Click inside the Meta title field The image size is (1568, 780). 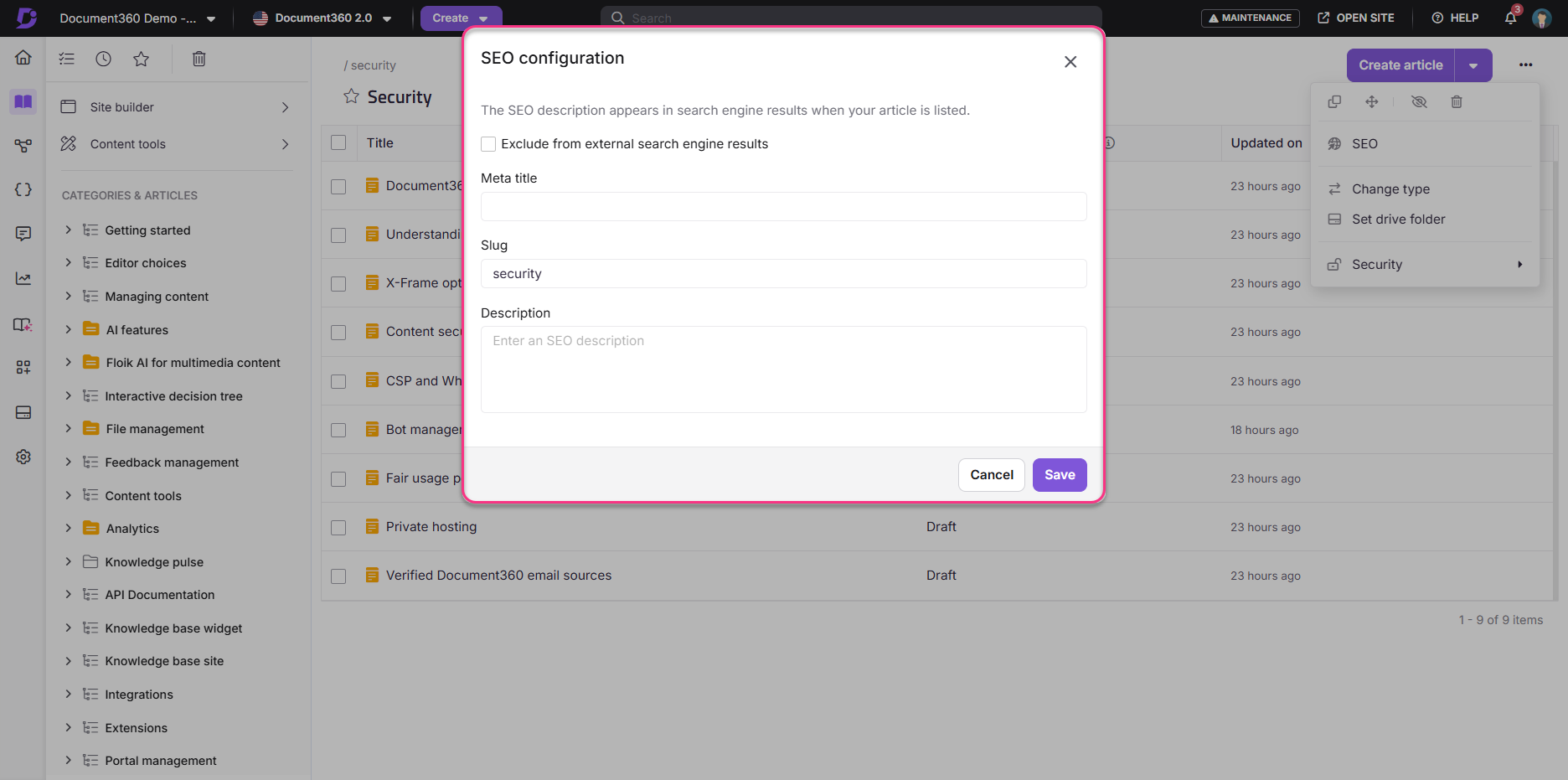pyautogui.click(x=782, y=206)
